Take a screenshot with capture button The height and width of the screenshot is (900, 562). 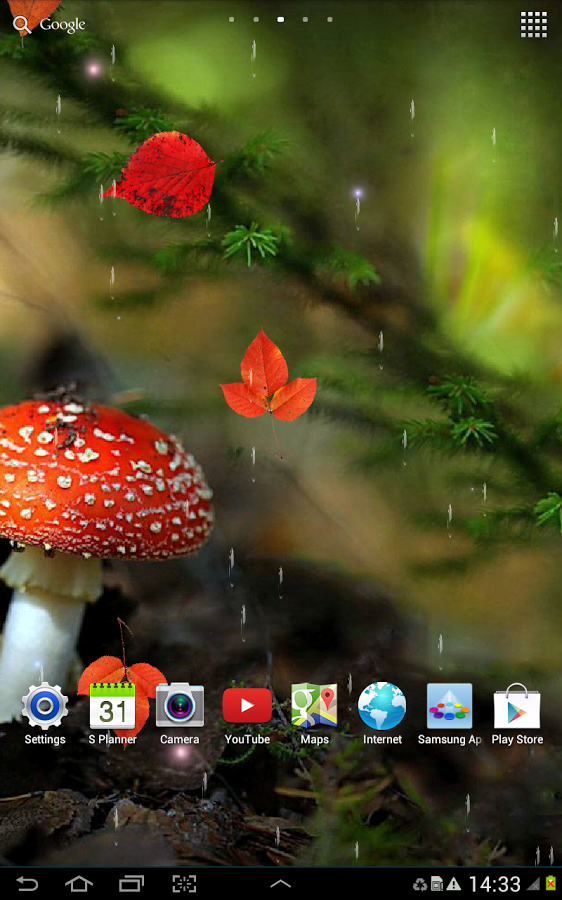(184, 883)
